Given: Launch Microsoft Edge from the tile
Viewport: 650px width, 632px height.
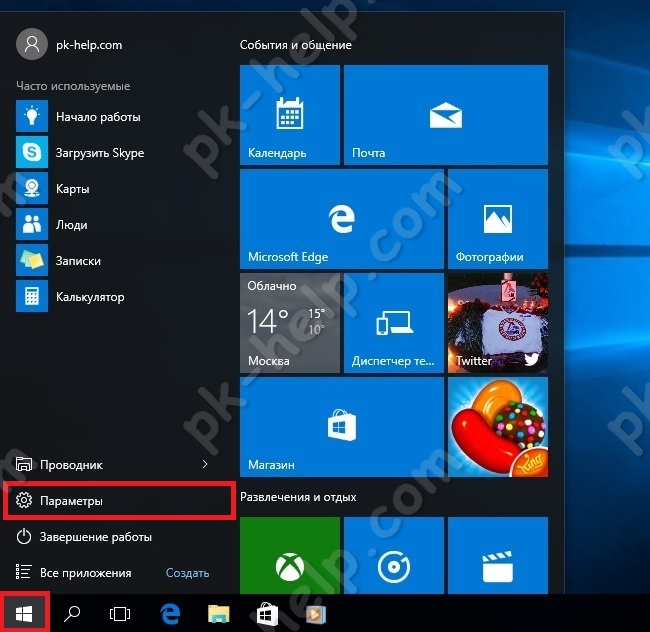Looking at the screenshot, I should point(341,219).
